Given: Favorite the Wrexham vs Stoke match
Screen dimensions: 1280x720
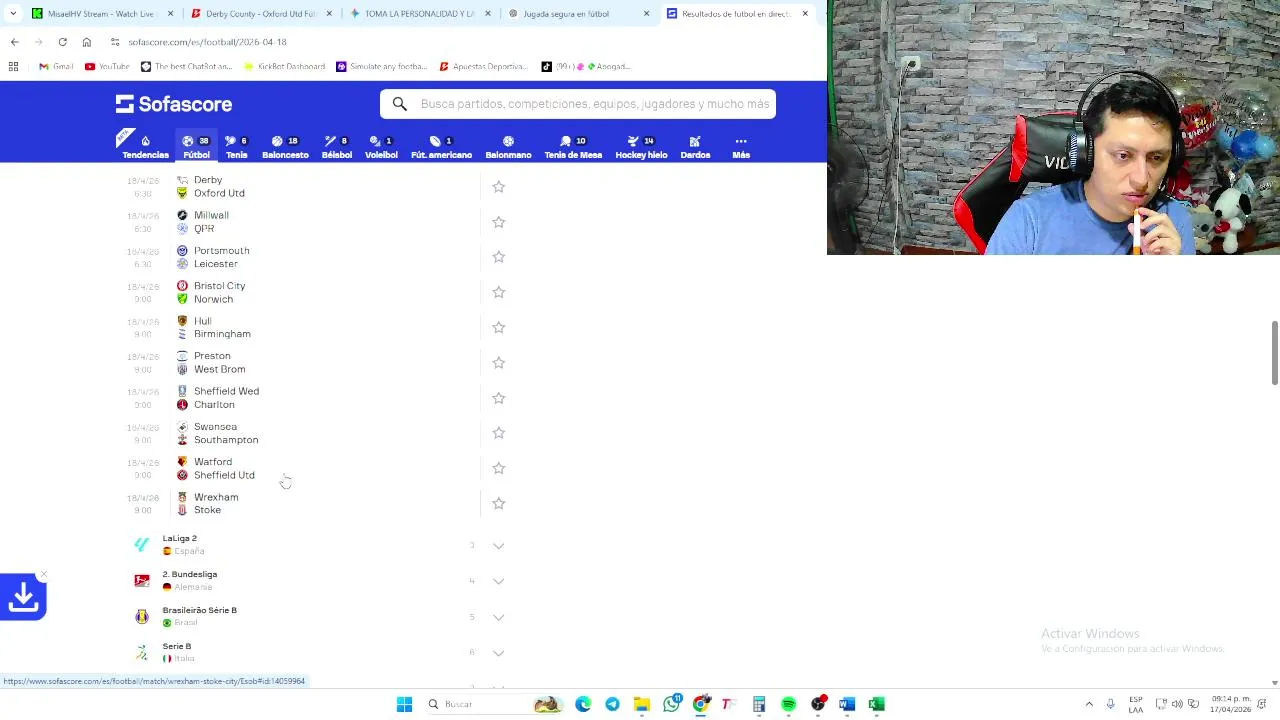Looking at the screenshot, I should 499,503.
